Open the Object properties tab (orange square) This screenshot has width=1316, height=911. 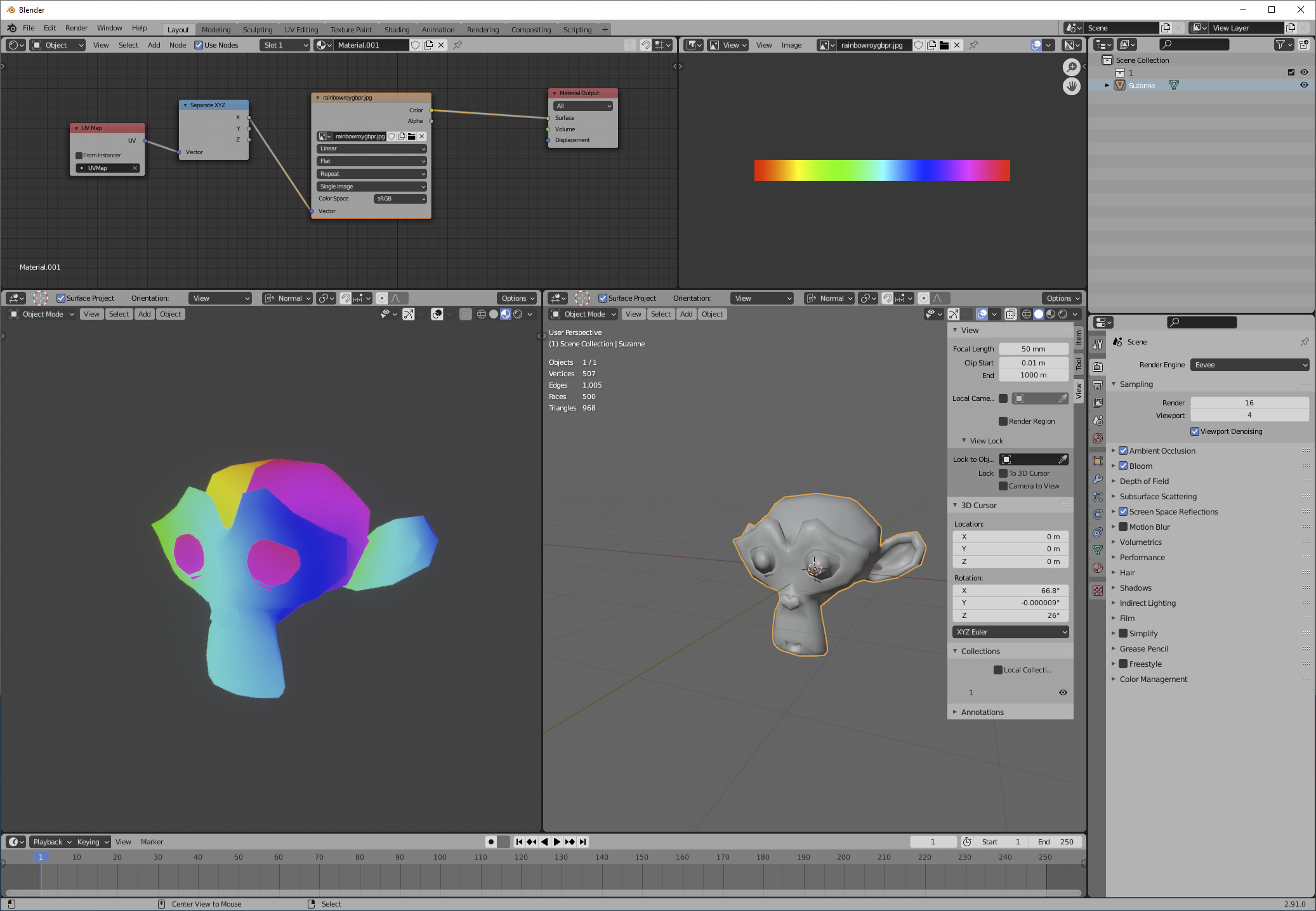point(1098,461)
